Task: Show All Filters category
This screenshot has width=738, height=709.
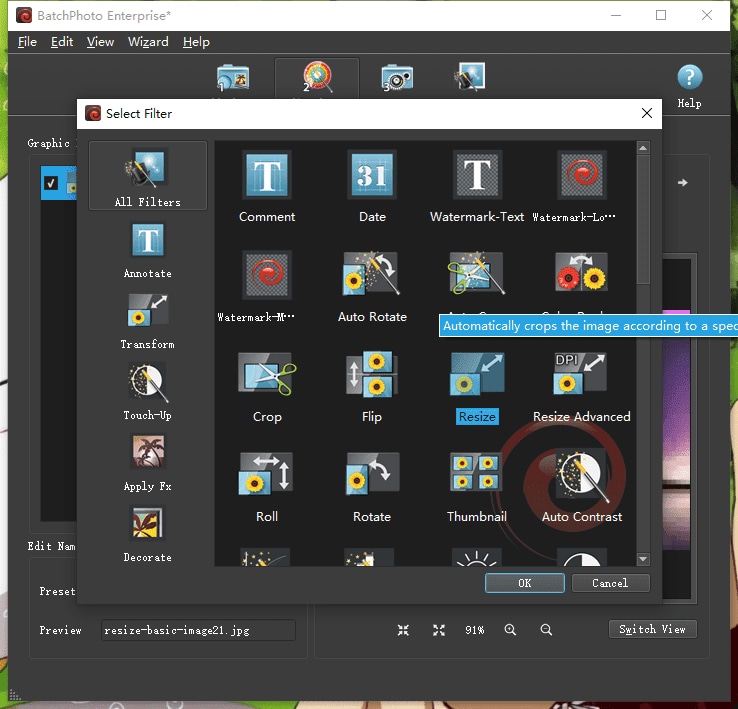Action: (148, 176)
